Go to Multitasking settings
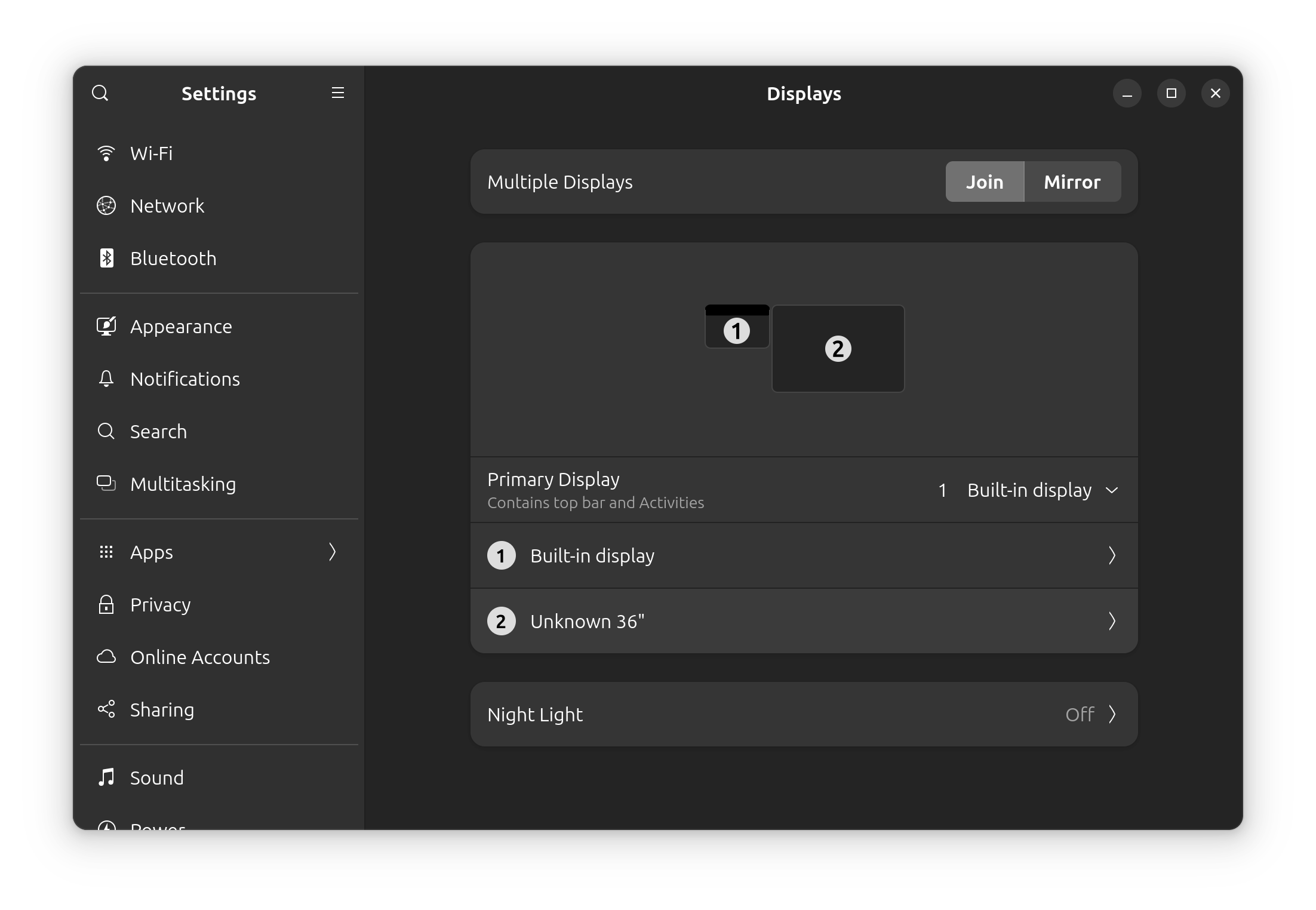1316x910 pixels. [x=219, y=484]
